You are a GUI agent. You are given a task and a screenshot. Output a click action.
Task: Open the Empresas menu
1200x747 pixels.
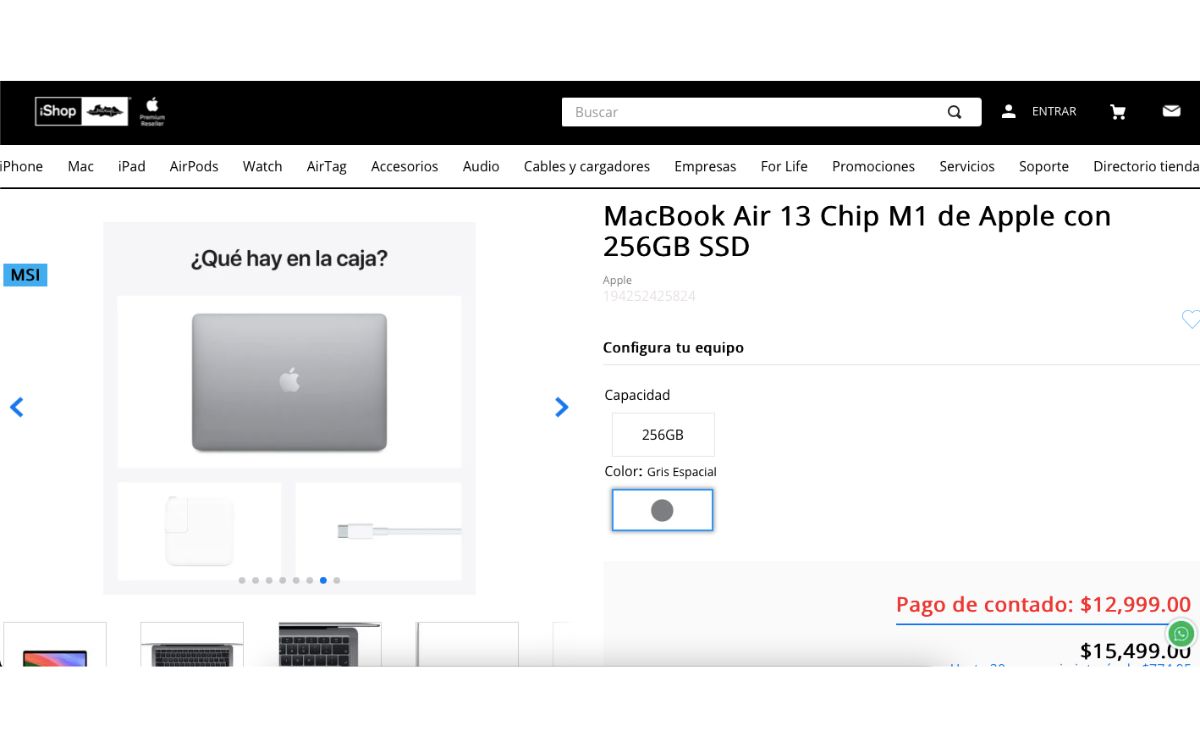pyautogui.click(x=705, y=166)
